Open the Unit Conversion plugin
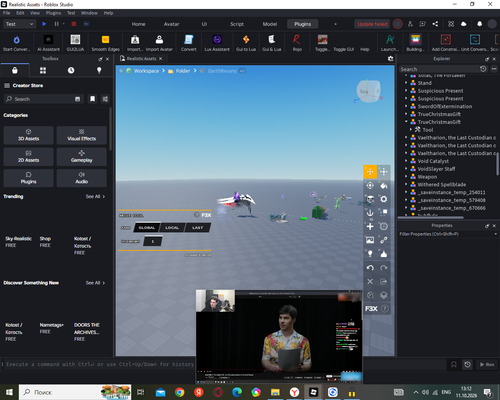This screenshot has height=400, width=500. coord(475,43)
